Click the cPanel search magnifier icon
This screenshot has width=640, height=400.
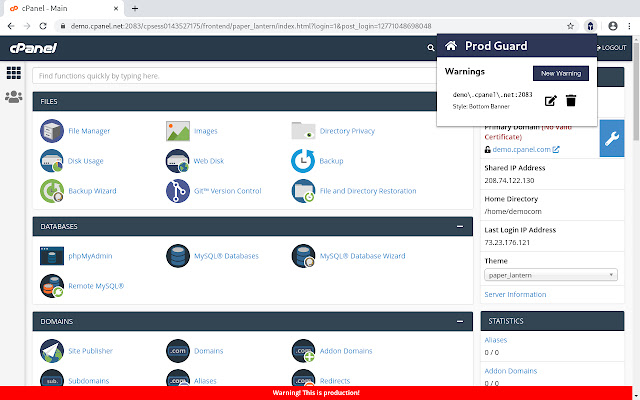pyautogui.click(x=431, y=48)
